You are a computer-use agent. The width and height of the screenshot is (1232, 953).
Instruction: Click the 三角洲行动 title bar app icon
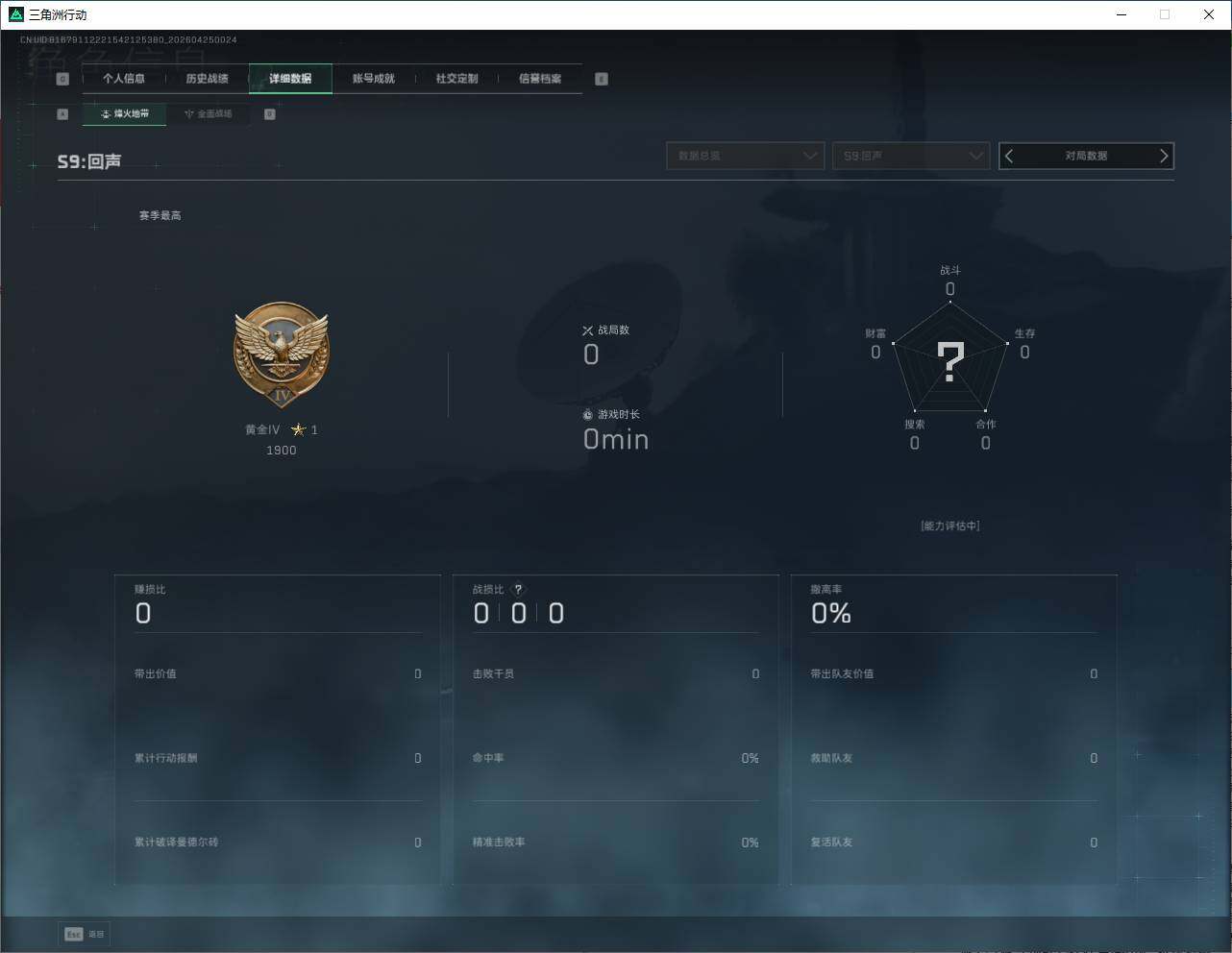click(15, 14)
